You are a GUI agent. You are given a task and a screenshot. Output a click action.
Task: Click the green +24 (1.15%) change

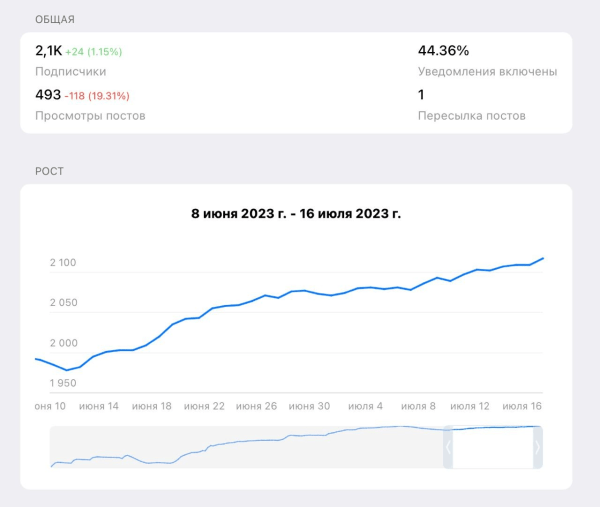pos(93,52)
